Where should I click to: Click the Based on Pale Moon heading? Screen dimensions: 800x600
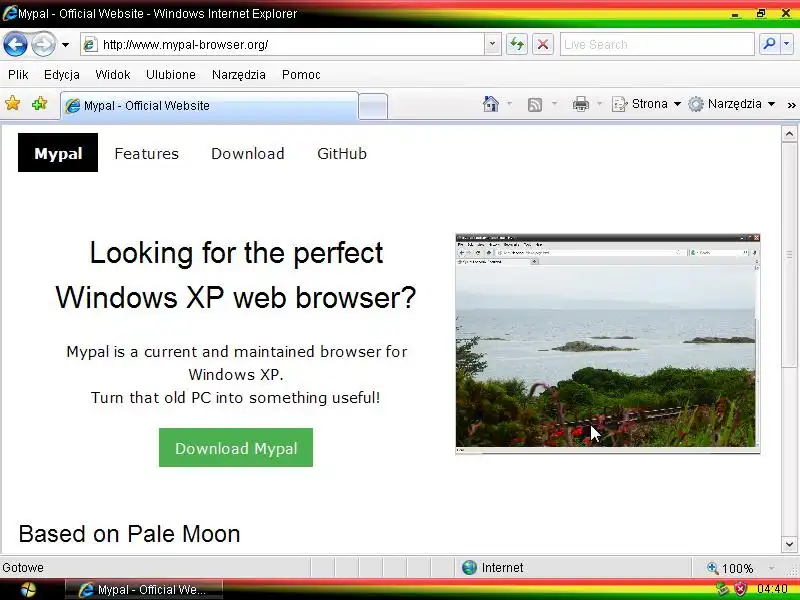pos(129,534)
